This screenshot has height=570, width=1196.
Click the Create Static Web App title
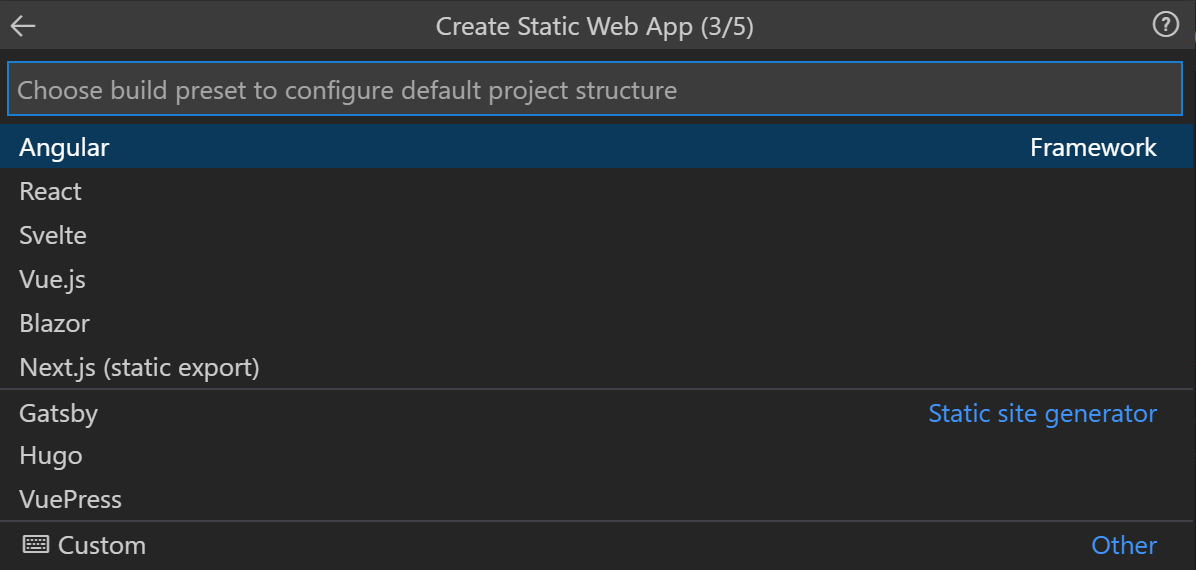[594, 27]
